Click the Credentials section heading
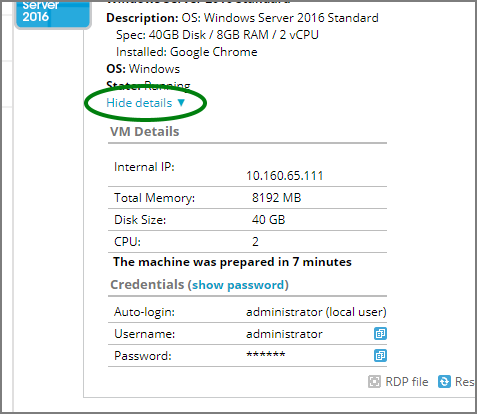 click(147, 285)
